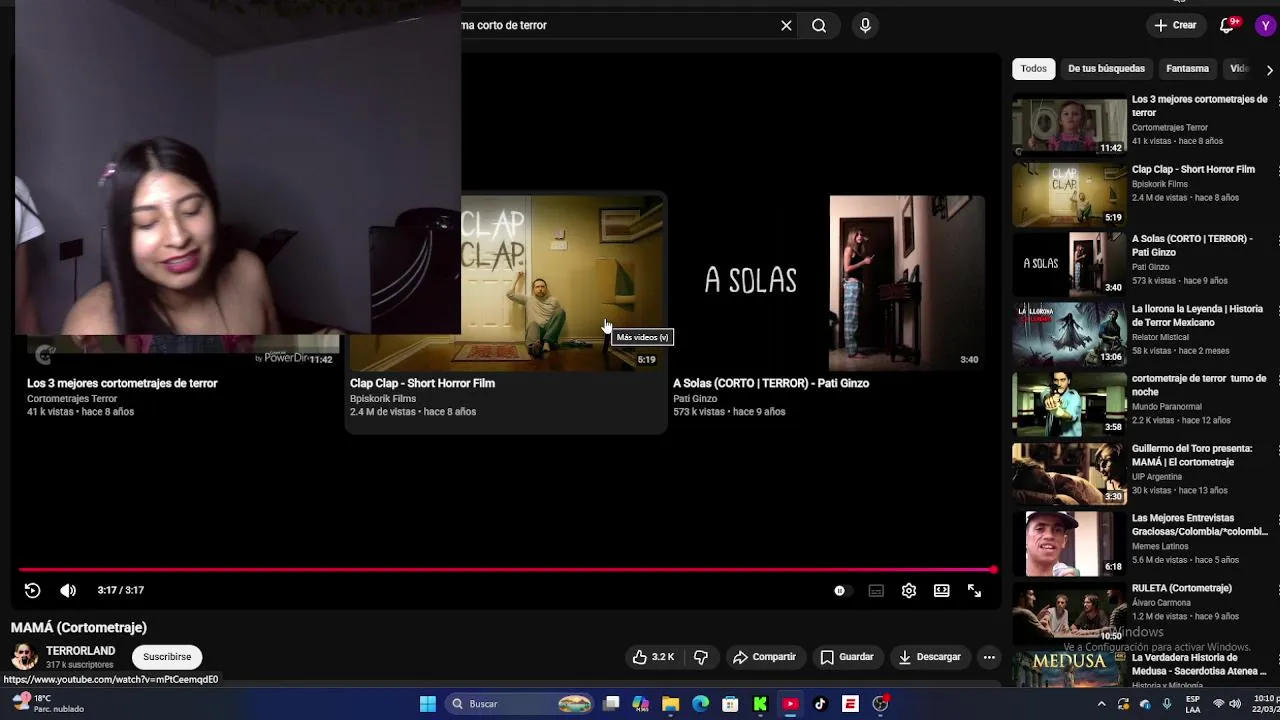Open the OBS Studio taskbar icon
The width and height of the screenshot is (1280, 720).
pos(881,704)
